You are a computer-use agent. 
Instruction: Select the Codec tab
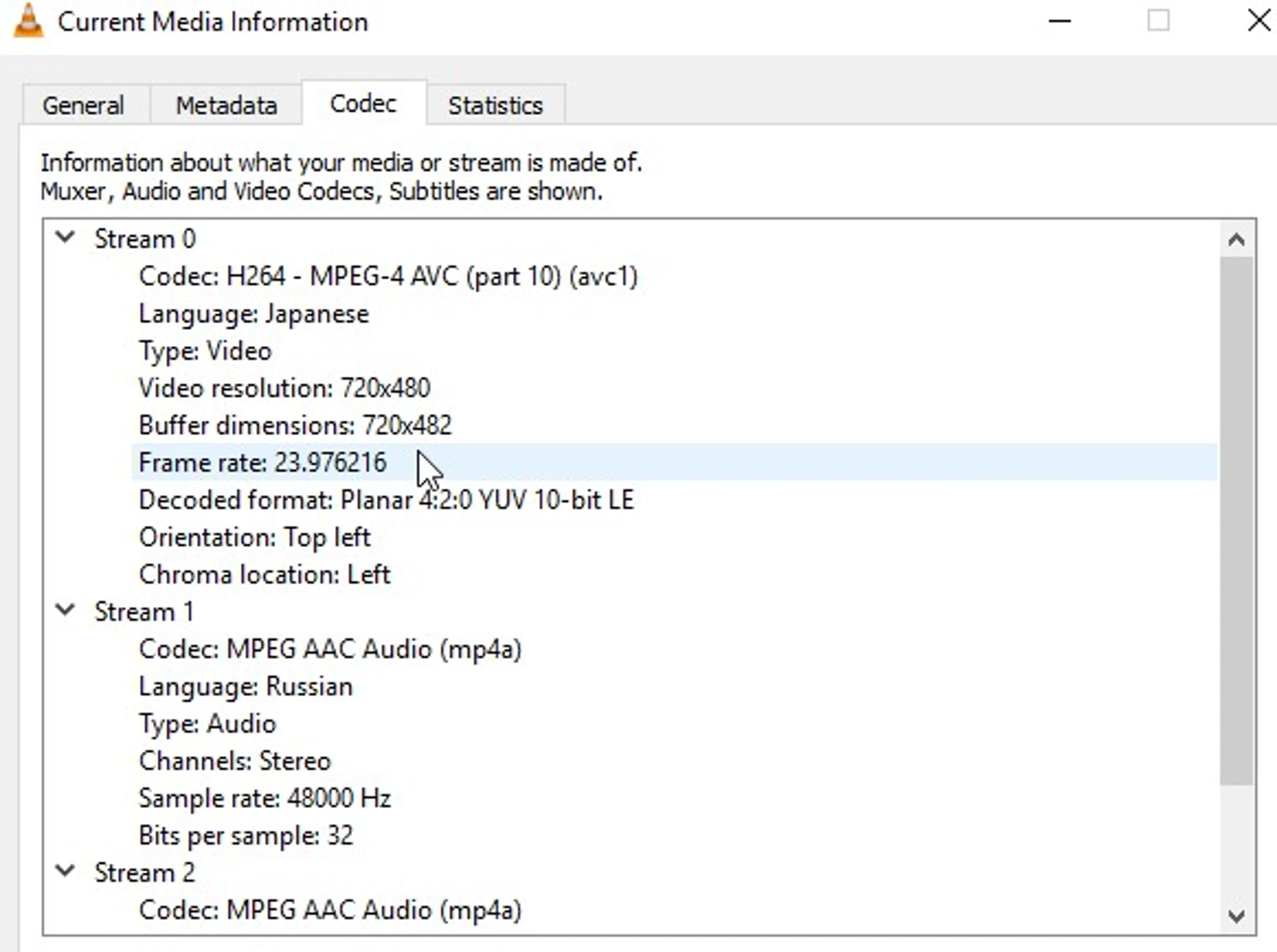coord(362,104)
